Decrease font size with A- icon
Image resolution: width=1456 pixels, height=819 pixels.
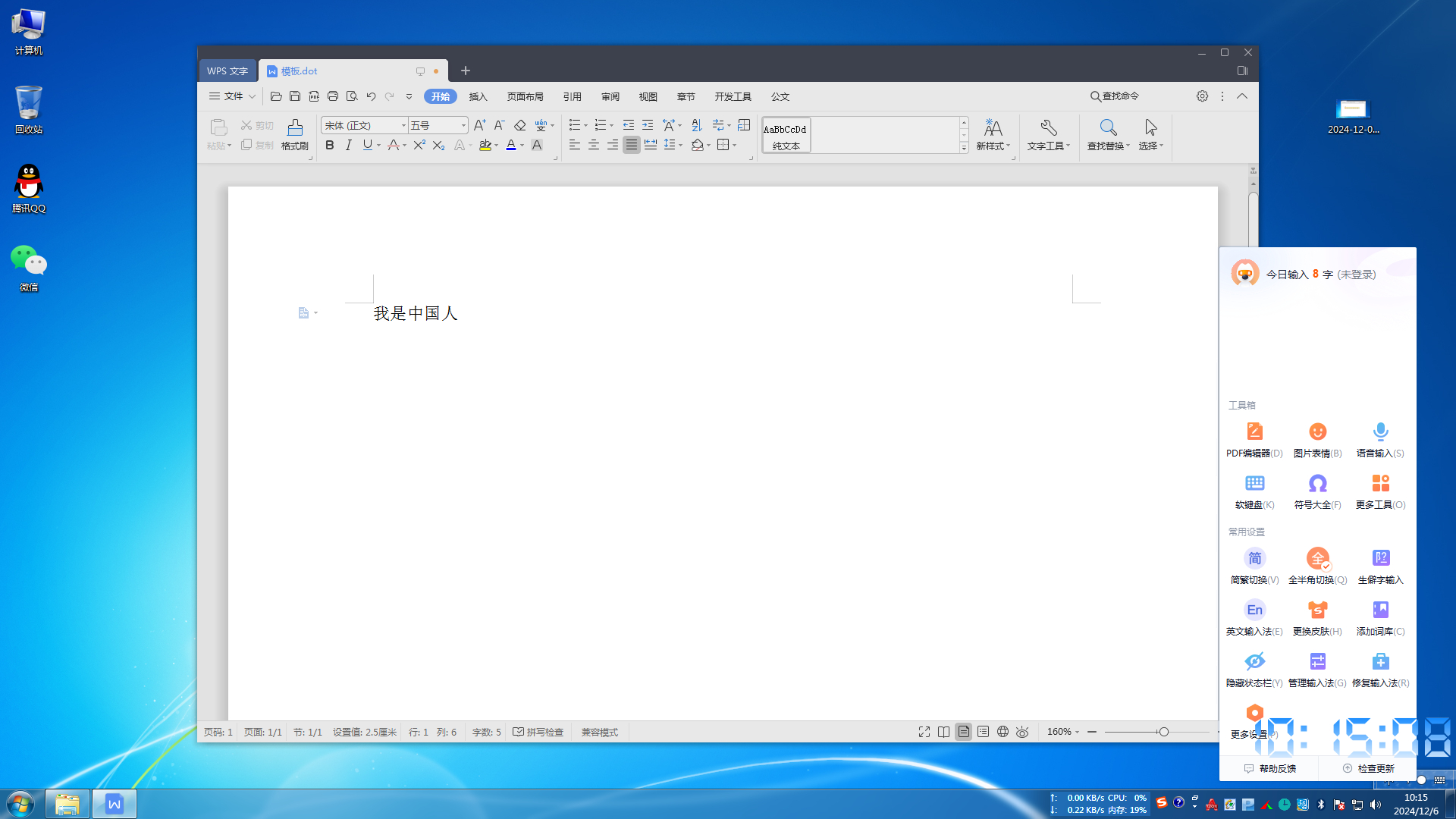pos(499,125)
